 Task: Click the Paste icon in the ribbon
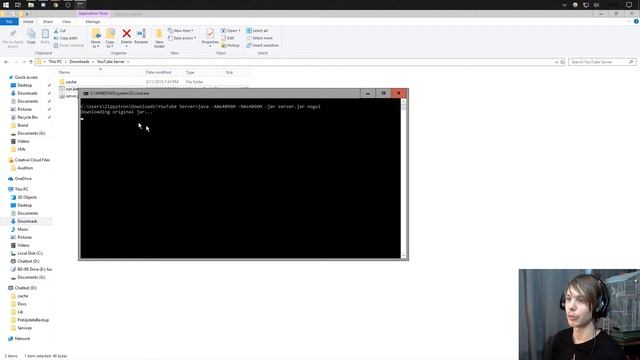(x=45, y=34)
